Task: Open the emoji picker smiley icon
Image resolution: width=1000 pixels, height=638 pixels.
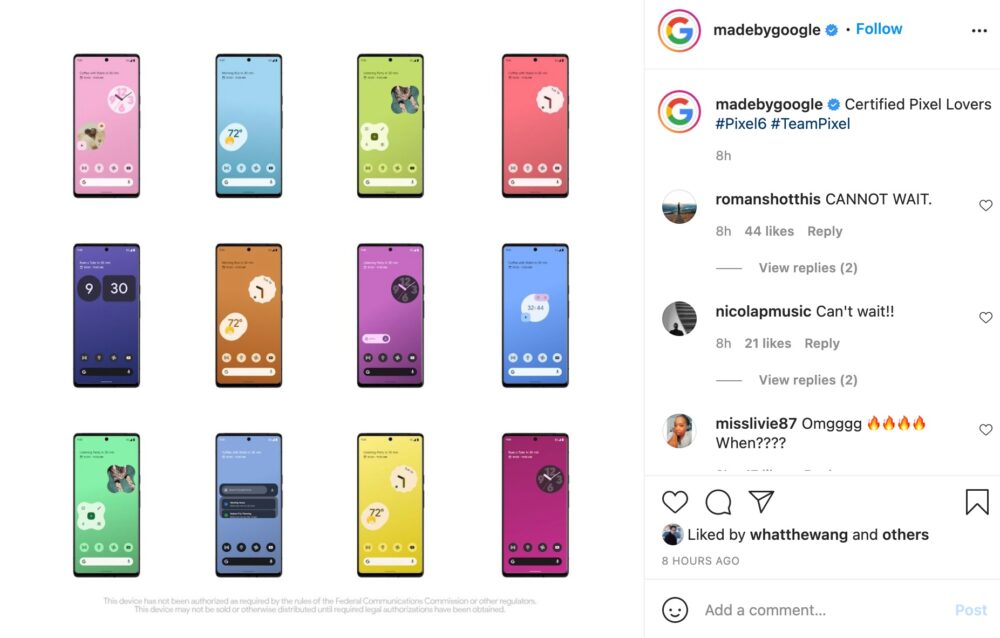Action: 675,610
